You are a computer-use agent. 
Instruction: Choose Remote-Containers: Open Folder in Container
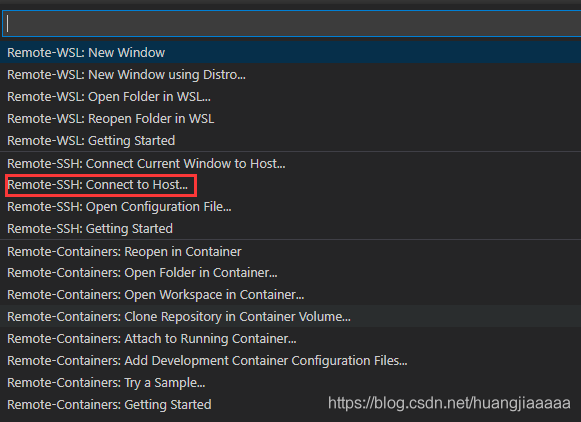[290, 273]
